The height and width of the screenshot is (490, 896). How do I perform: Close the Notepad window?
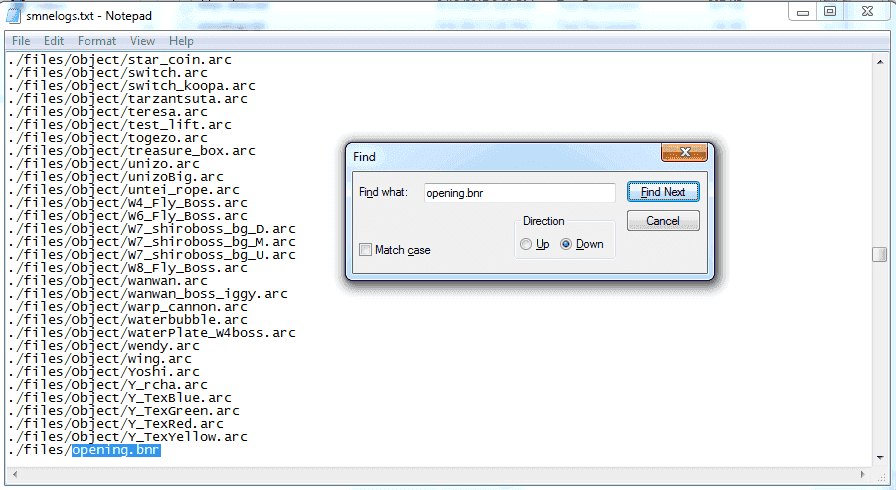tap(867, 11)
